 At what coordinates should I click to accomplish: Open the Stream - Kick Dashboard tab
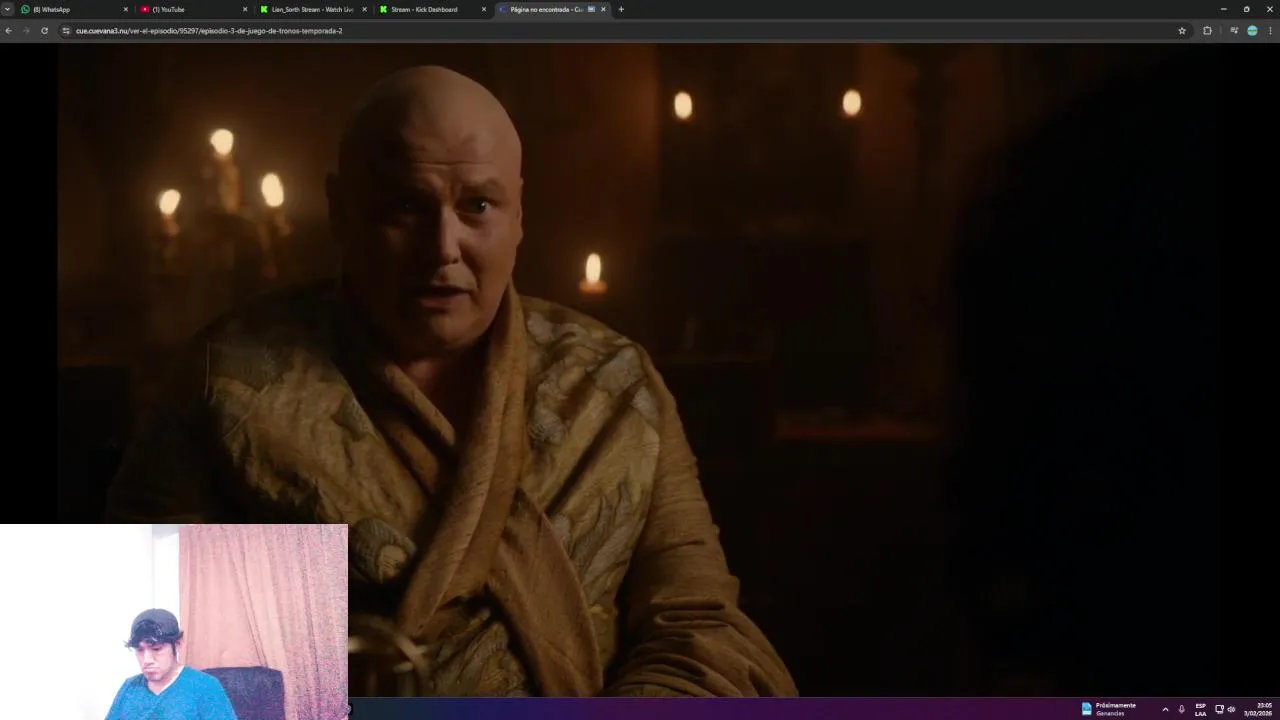coord(433,9)
